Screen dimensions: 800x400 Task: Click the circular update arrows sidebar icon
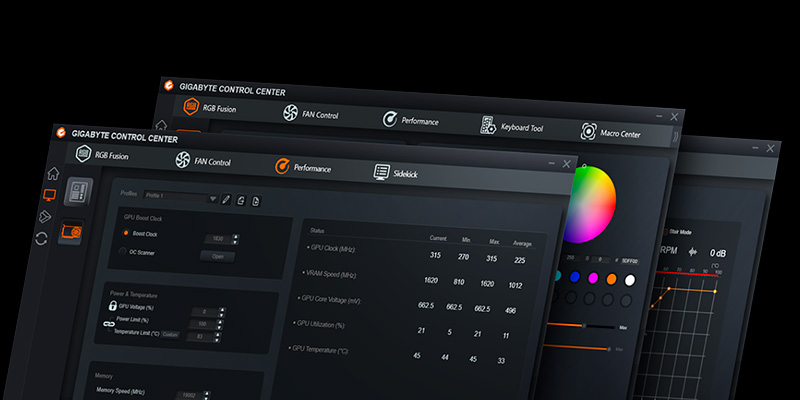[x=41, y=238]
